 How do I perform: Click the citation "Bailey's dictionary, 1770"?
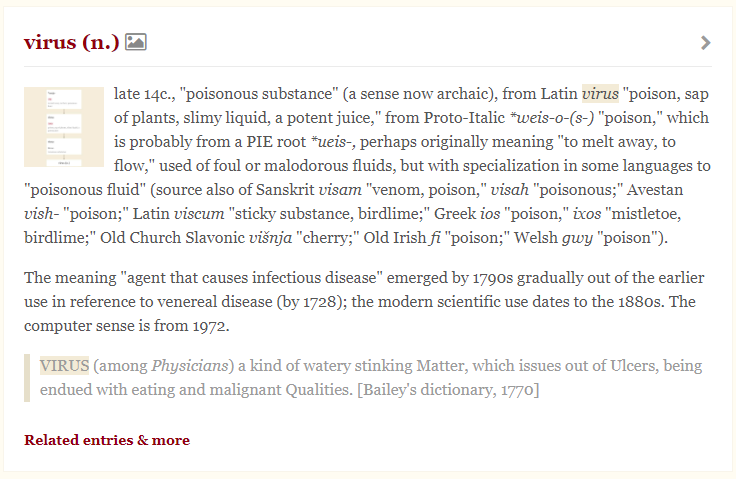coord(448,390)
